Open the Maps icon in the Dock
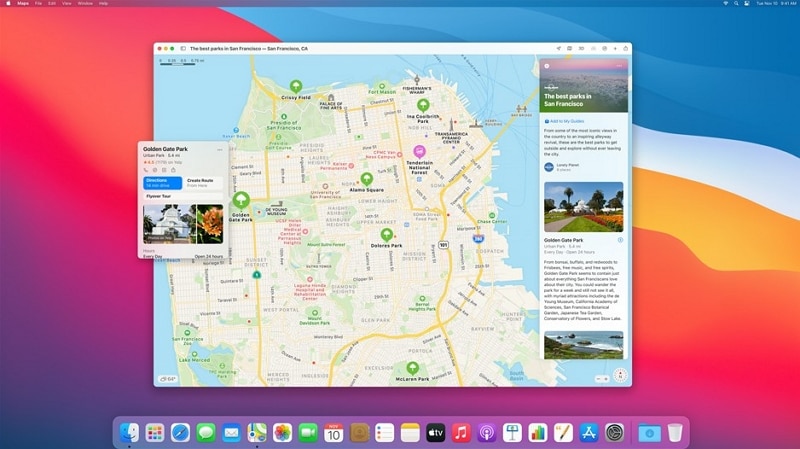Screen dimensions: 800x449 [257, 433]
